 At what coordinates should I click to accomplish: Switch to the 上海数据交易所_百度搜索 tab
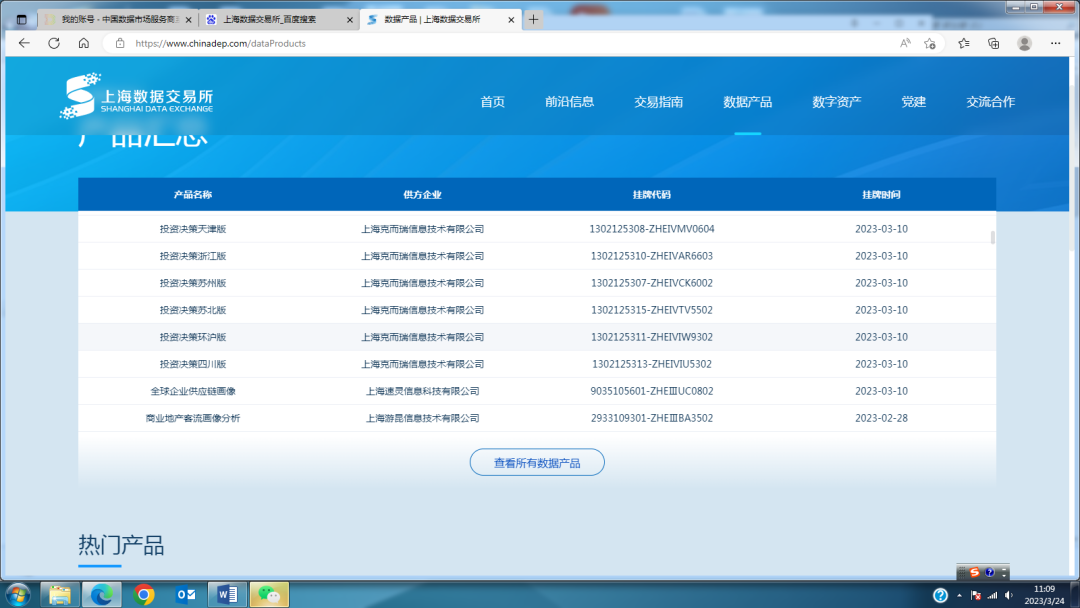click(x=279, y=19)
